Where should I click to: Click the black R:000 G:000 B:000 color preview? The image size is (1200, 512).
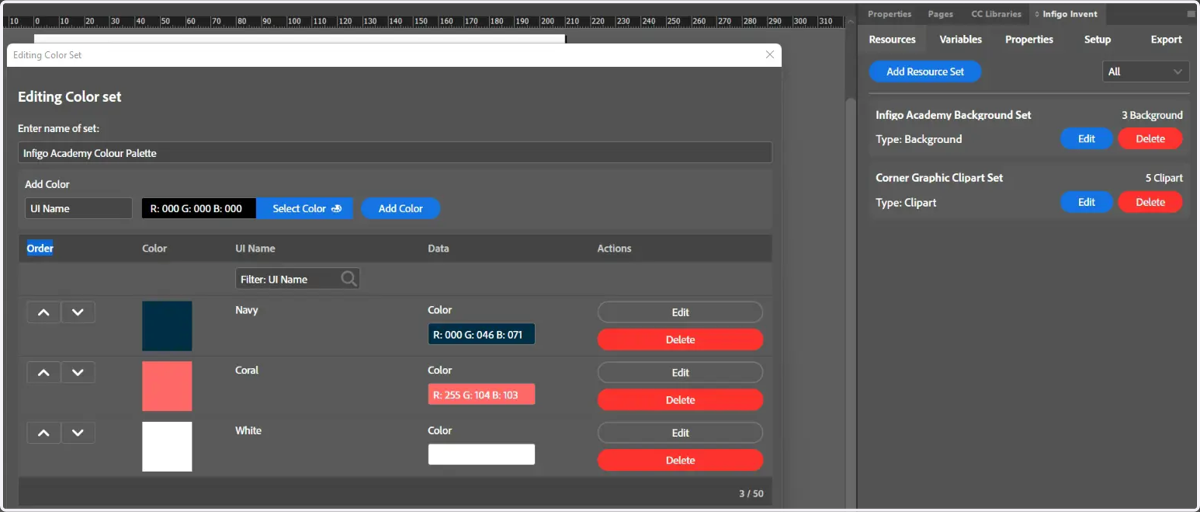tap(199, 208)
